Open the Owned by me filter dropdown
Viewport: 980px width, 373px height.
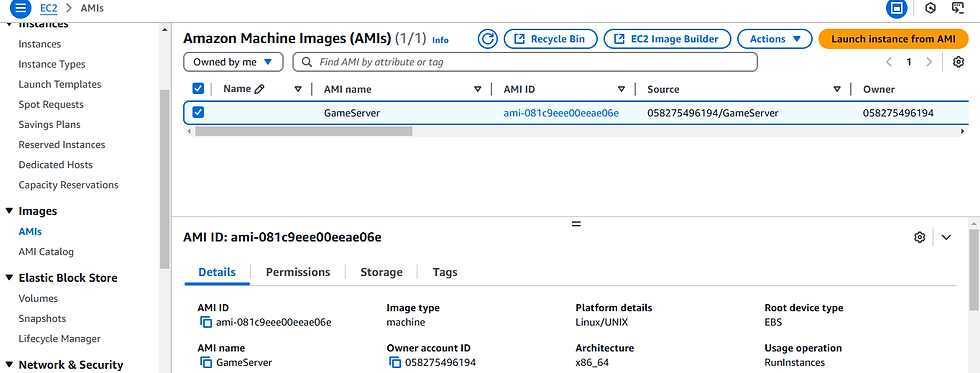[233, 62]
